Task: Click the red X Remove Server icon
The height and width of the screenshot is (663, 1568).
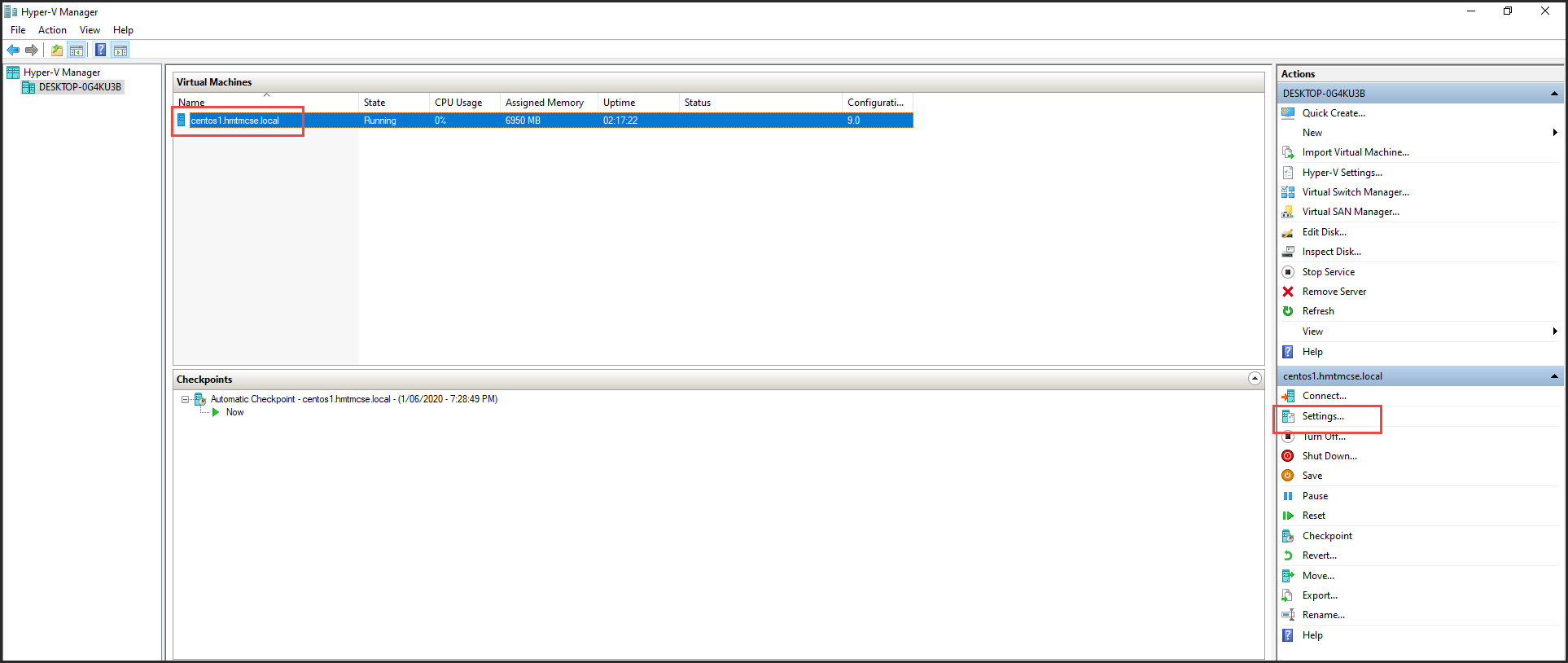Action: tap(1288, 292)
